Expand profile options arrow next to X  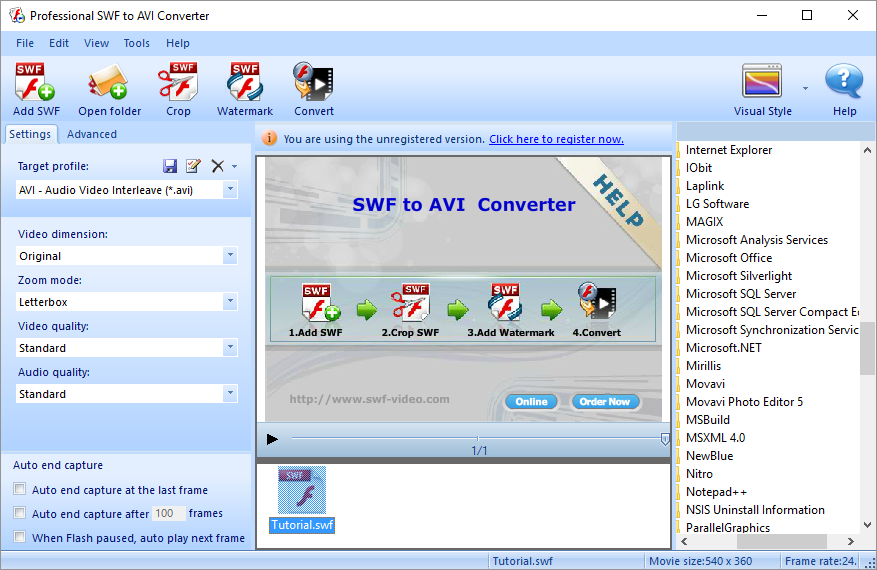234,167
